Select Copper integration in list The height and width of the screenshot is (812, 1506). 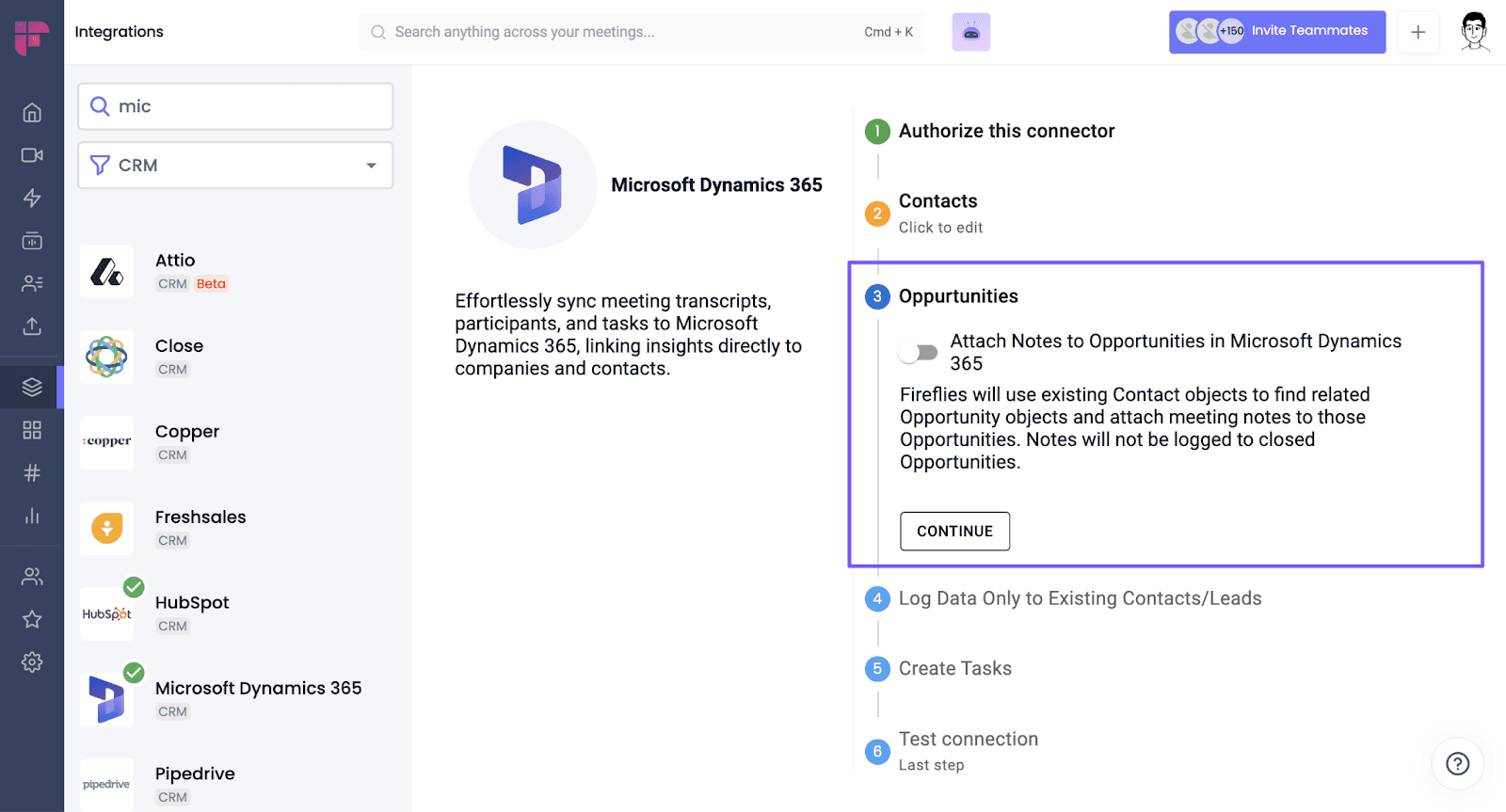pyautogui.click(x=235, y=442)
